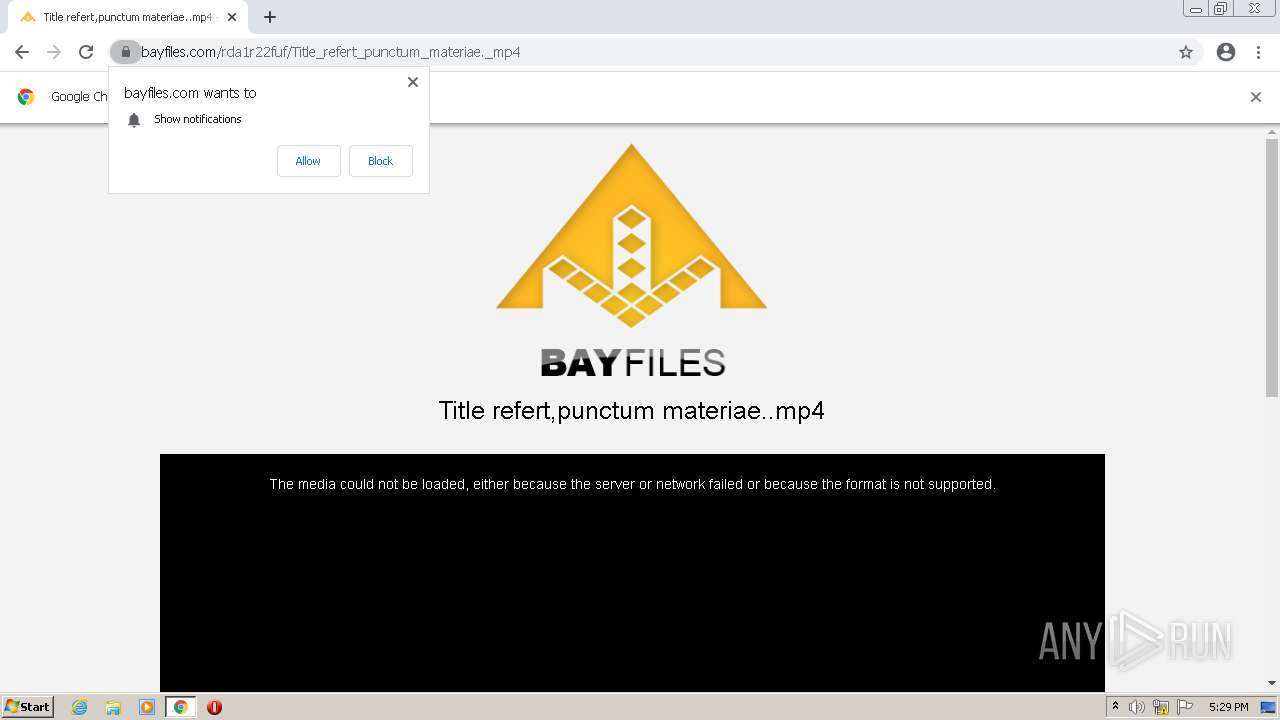Launch Internet Explorer from the taskbar
The width and height of the screenshot is (1280, 720).
tap(80, 707)
